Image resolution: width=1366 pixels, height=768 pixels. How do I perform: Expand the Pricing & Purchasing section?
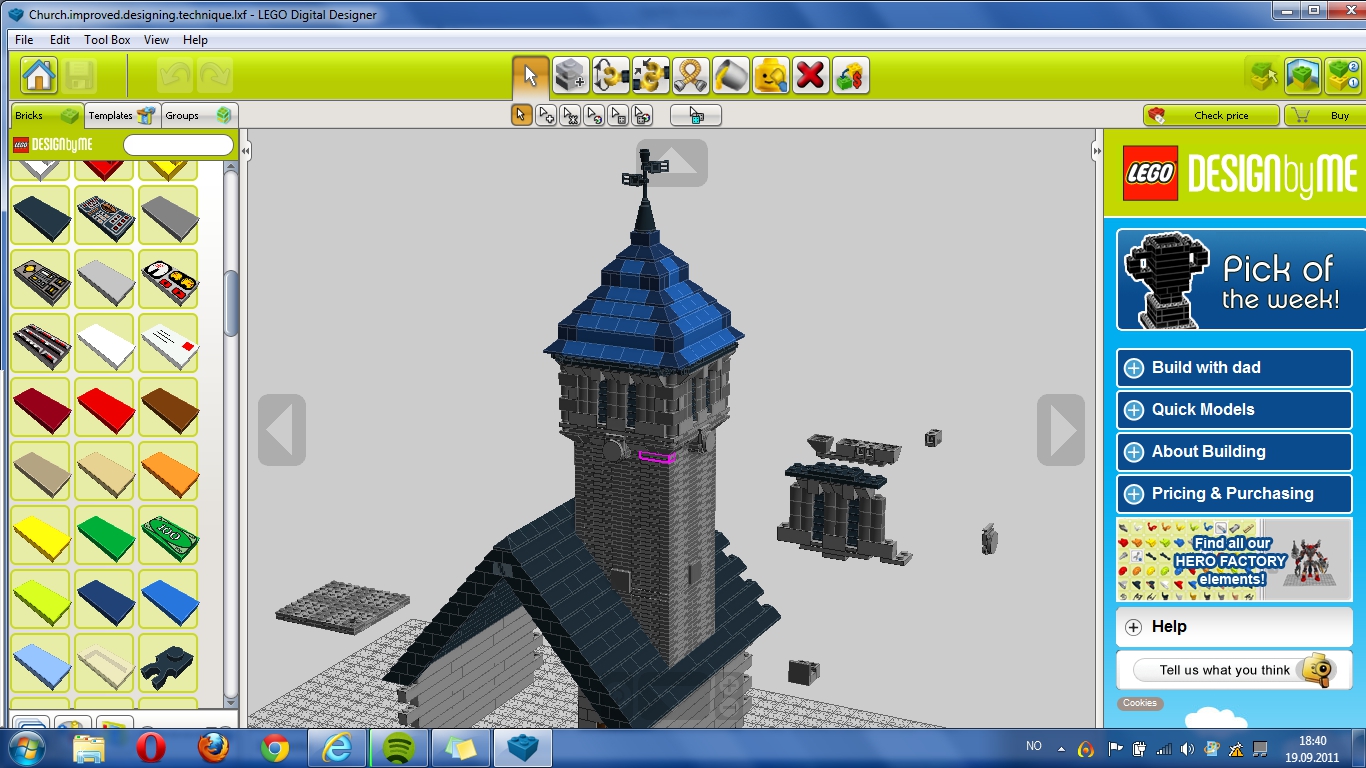pos(1234,494)
